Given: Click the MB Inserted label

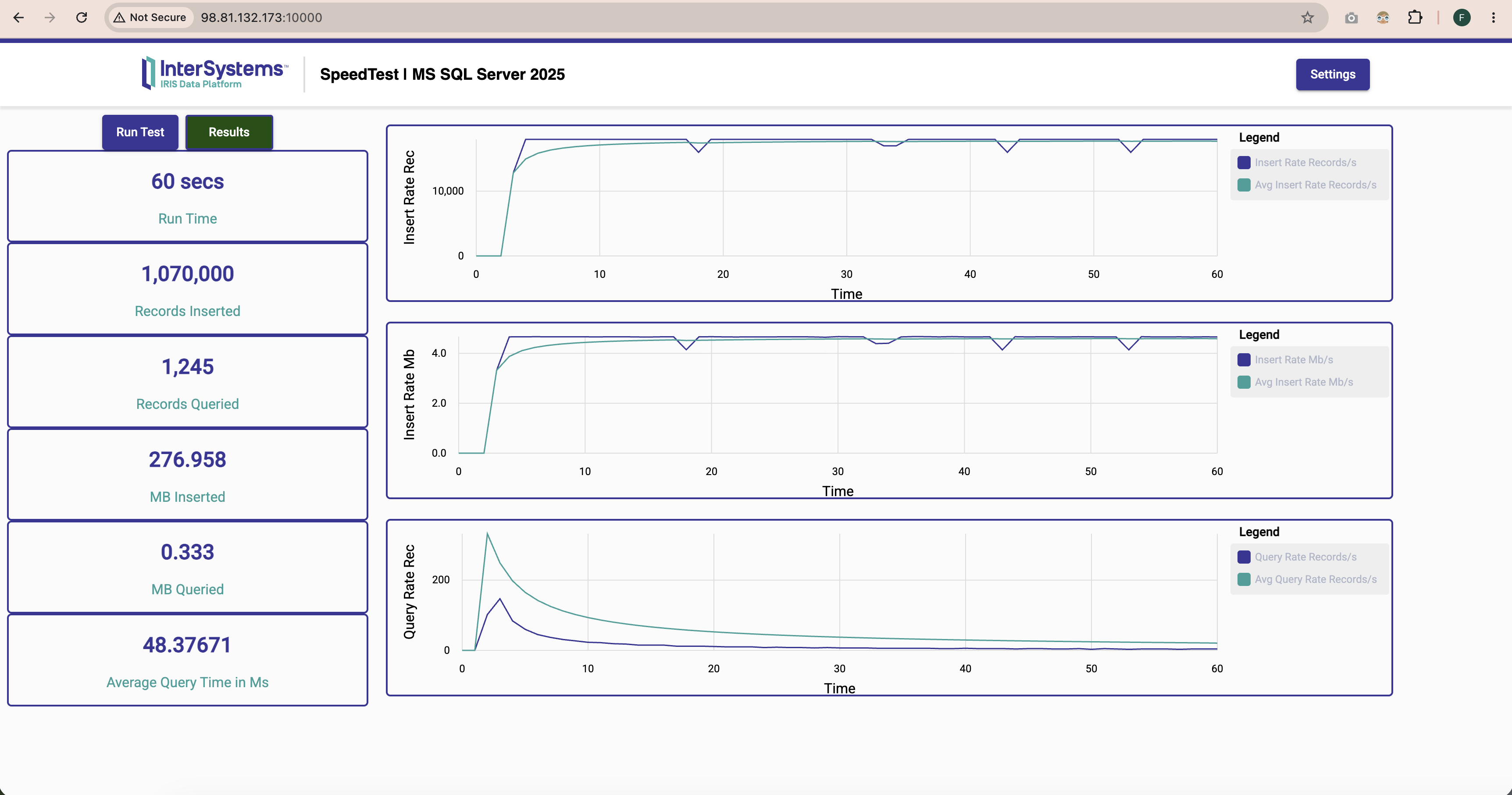Looking at the screenshot, I should (x=188, y=497).
